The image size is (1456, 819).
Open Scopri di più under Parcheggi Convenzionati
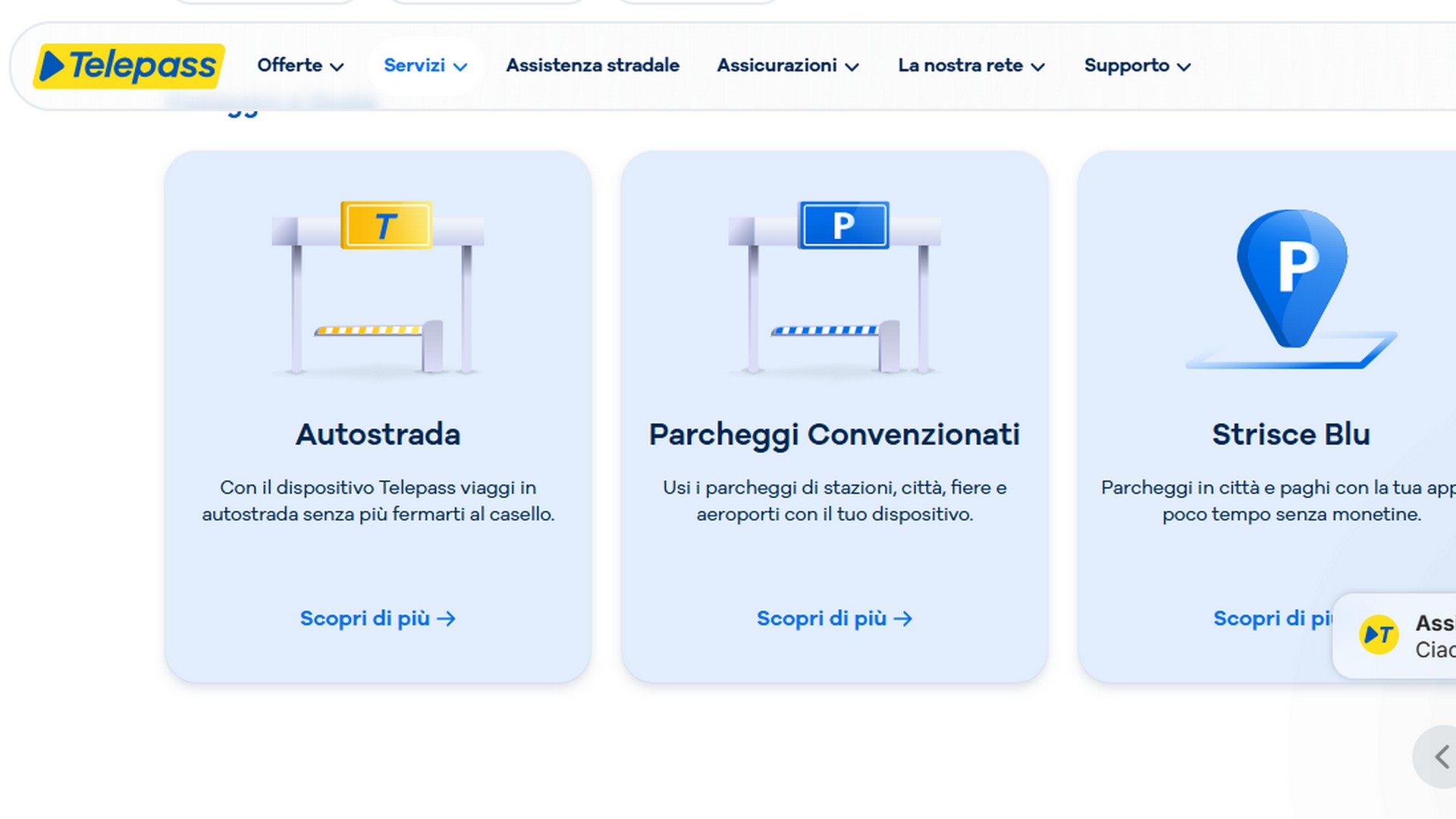point(834,619)
